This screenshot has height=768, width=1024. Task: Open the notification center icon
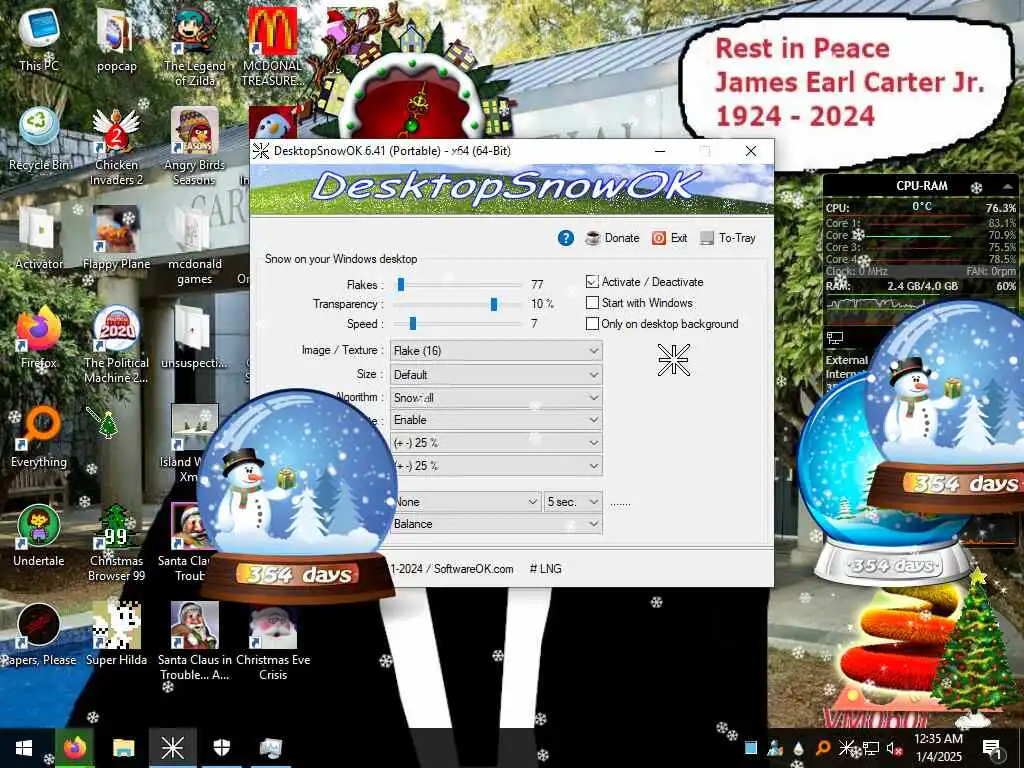pos(993,748)
